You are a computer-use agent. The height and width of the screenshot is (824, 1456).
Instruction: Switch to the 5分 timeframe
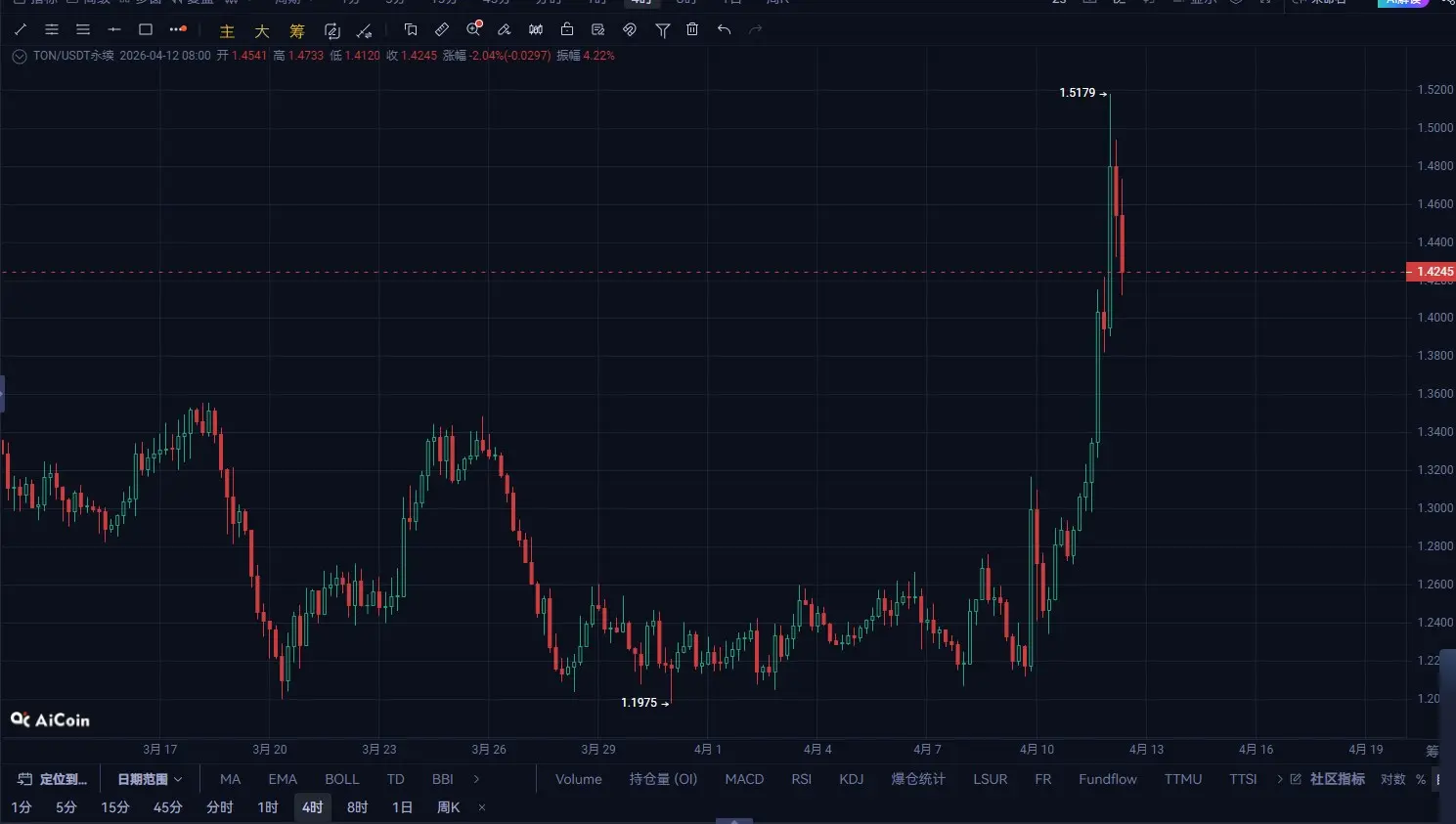[66, 807]
